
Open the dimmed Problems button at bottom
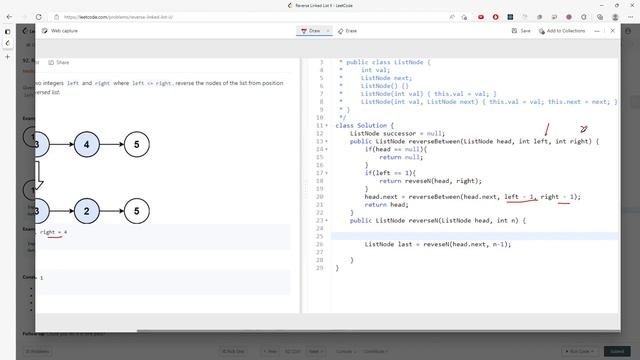pyautogui.click(x=38, y=351)
